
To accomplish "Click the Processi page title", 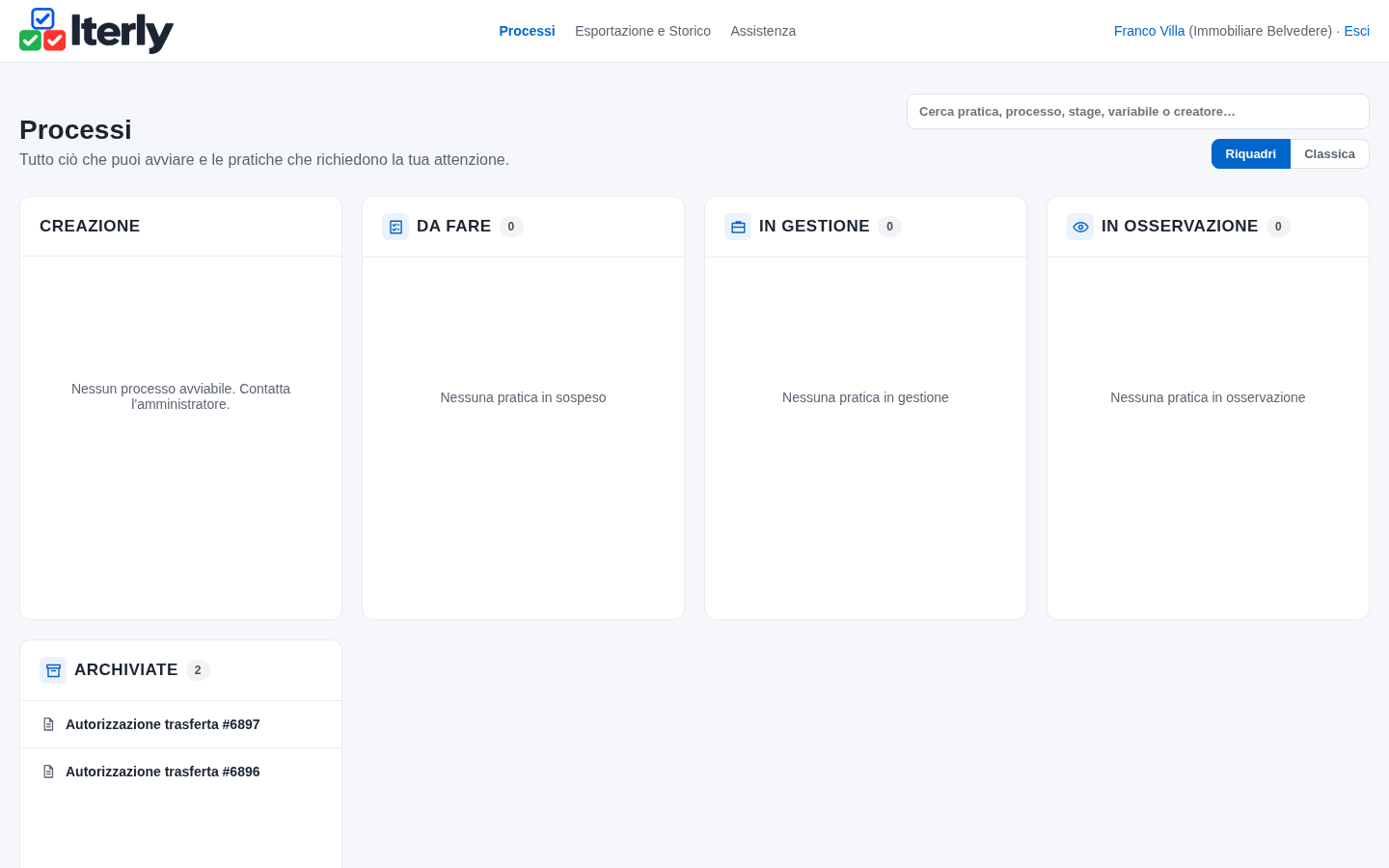I will [75, 129].
